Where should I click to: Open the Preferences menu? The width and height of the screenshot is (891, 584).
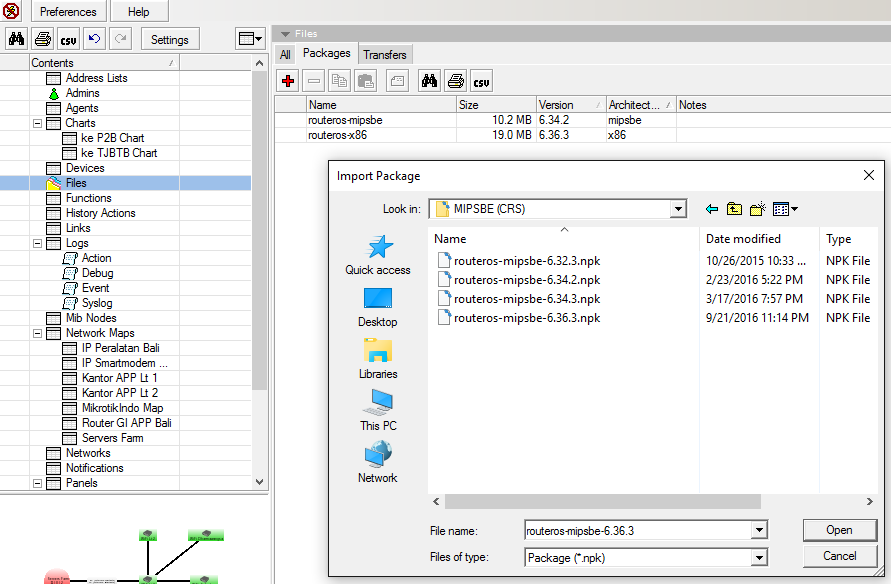click(68, 11)
